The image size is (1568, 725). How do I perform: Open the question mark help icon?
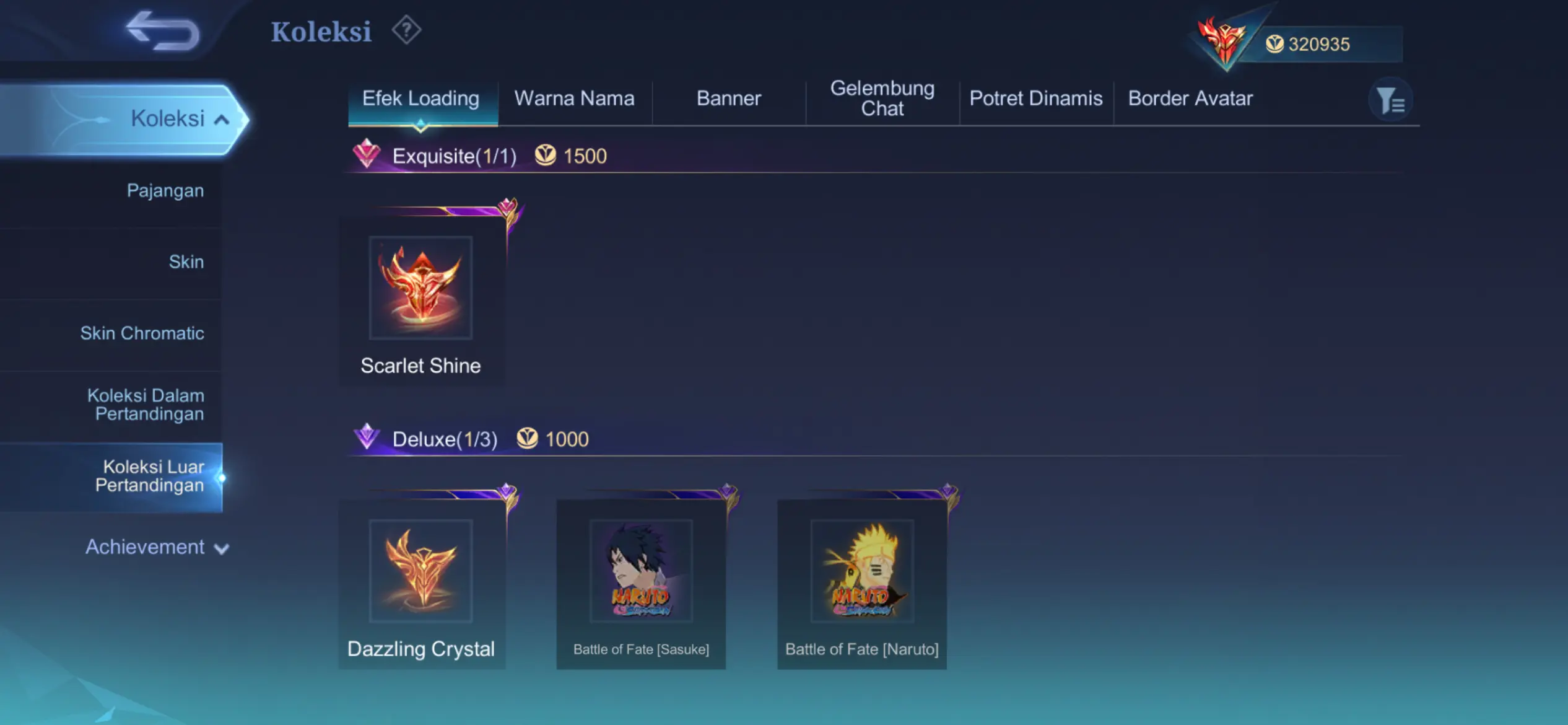coord(406,30)
